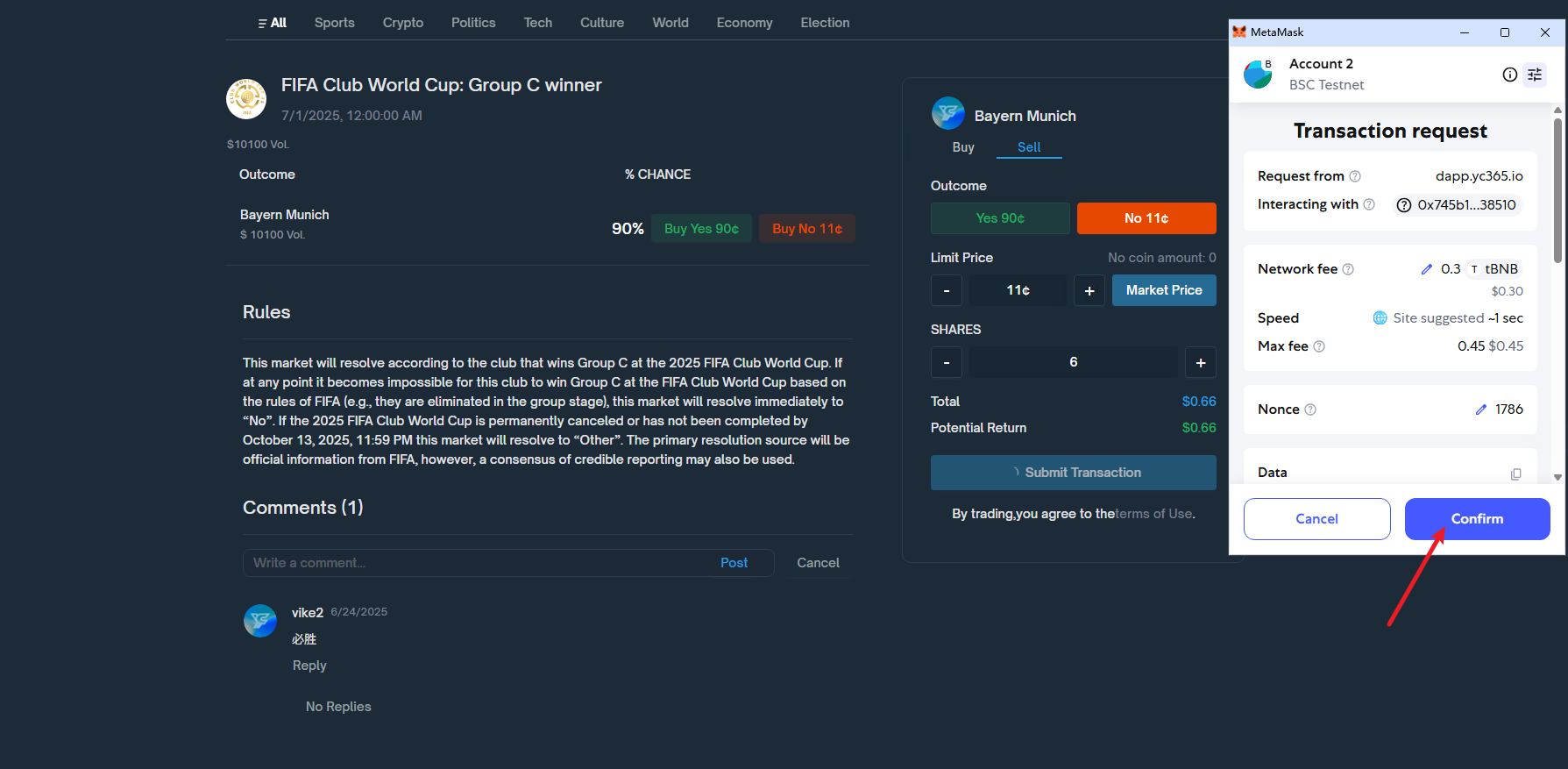Post the comment
This screenshot has height=769, width=1568.
coord(734,563)
